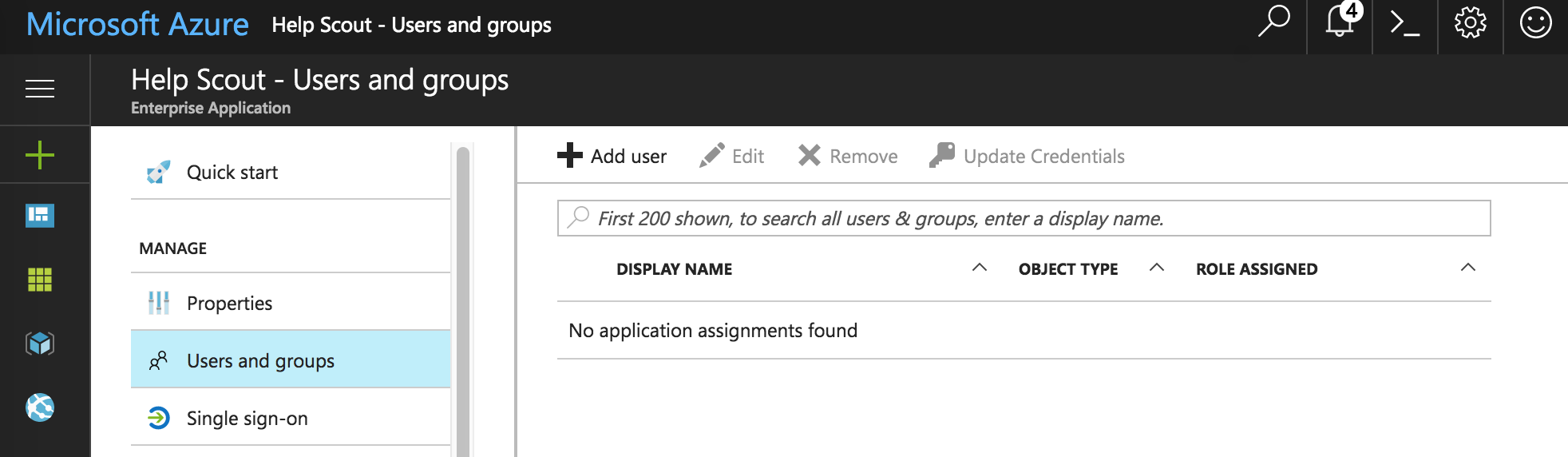Open the globe App Services icon
Screen dimensions: 1568x457
click(x=40, y=407)
